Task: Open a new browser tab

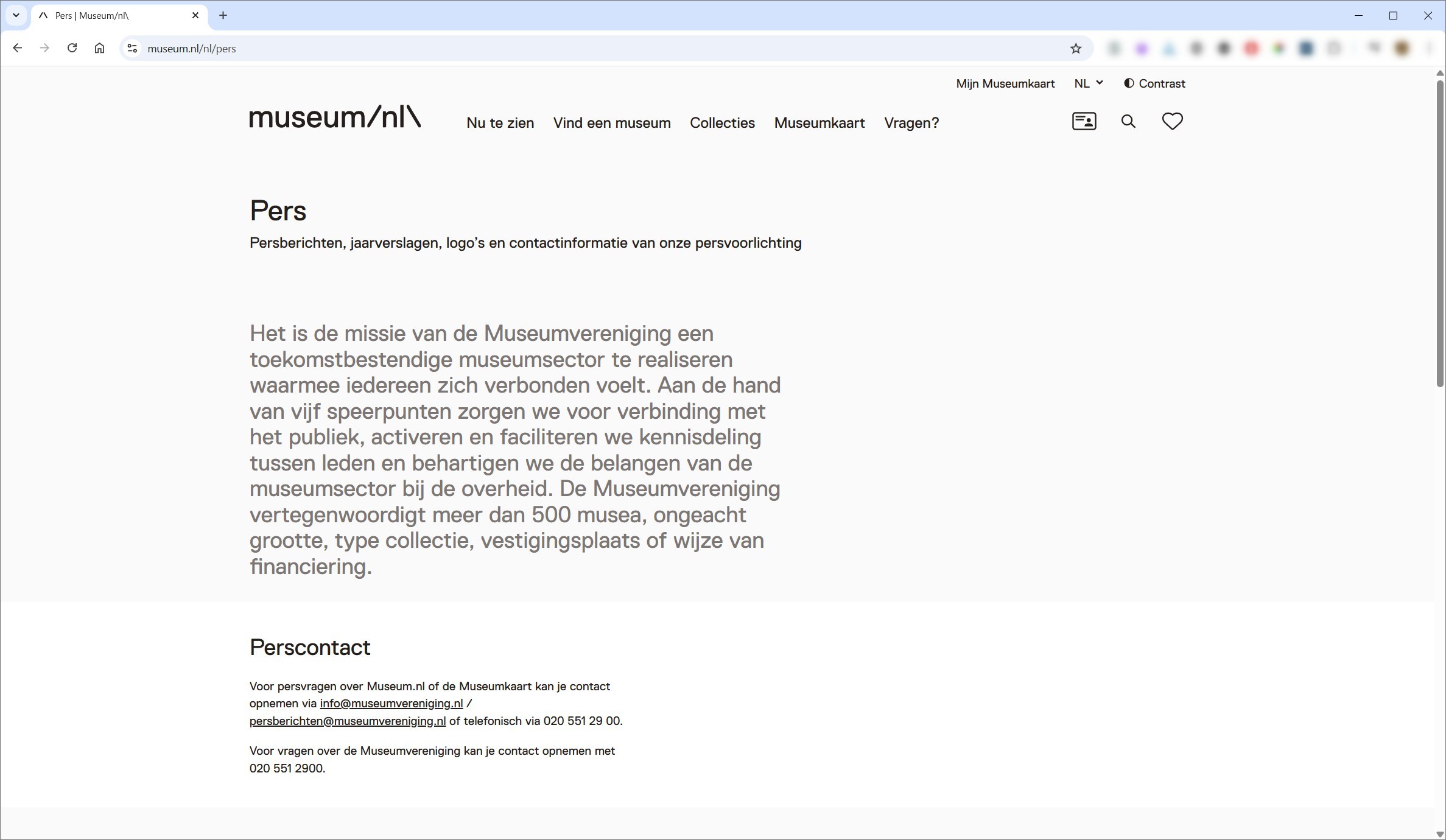Action: point(223,15)
